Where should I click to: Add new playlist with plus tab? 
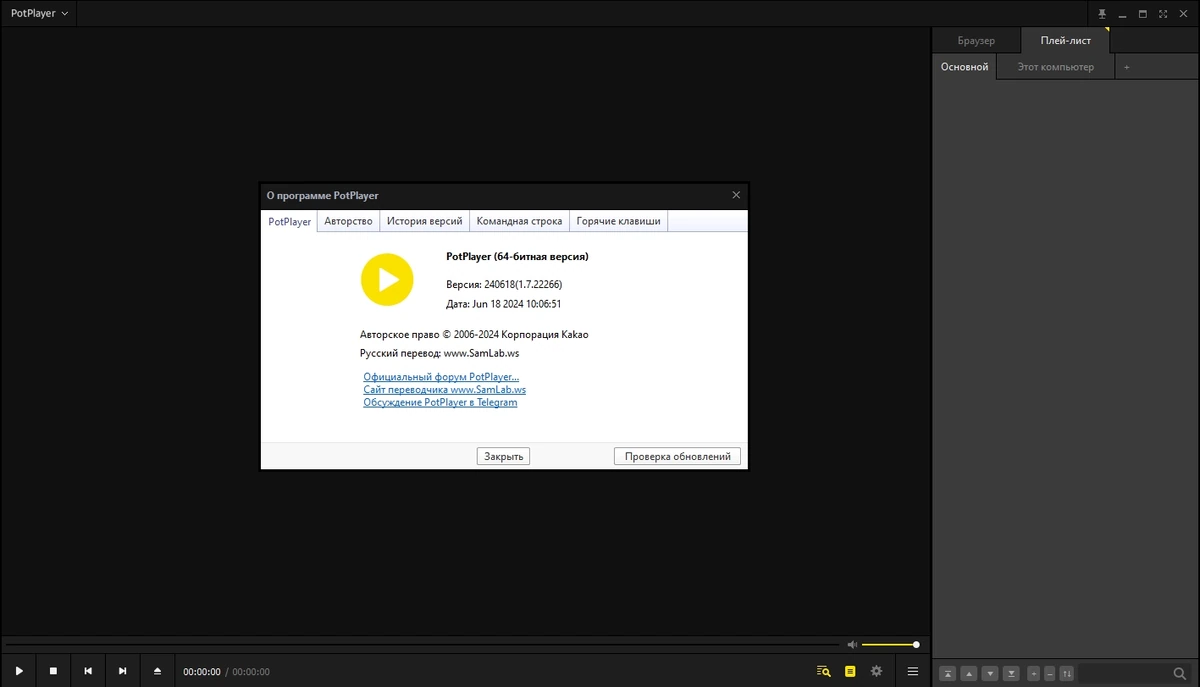[x=1127, y=67]
